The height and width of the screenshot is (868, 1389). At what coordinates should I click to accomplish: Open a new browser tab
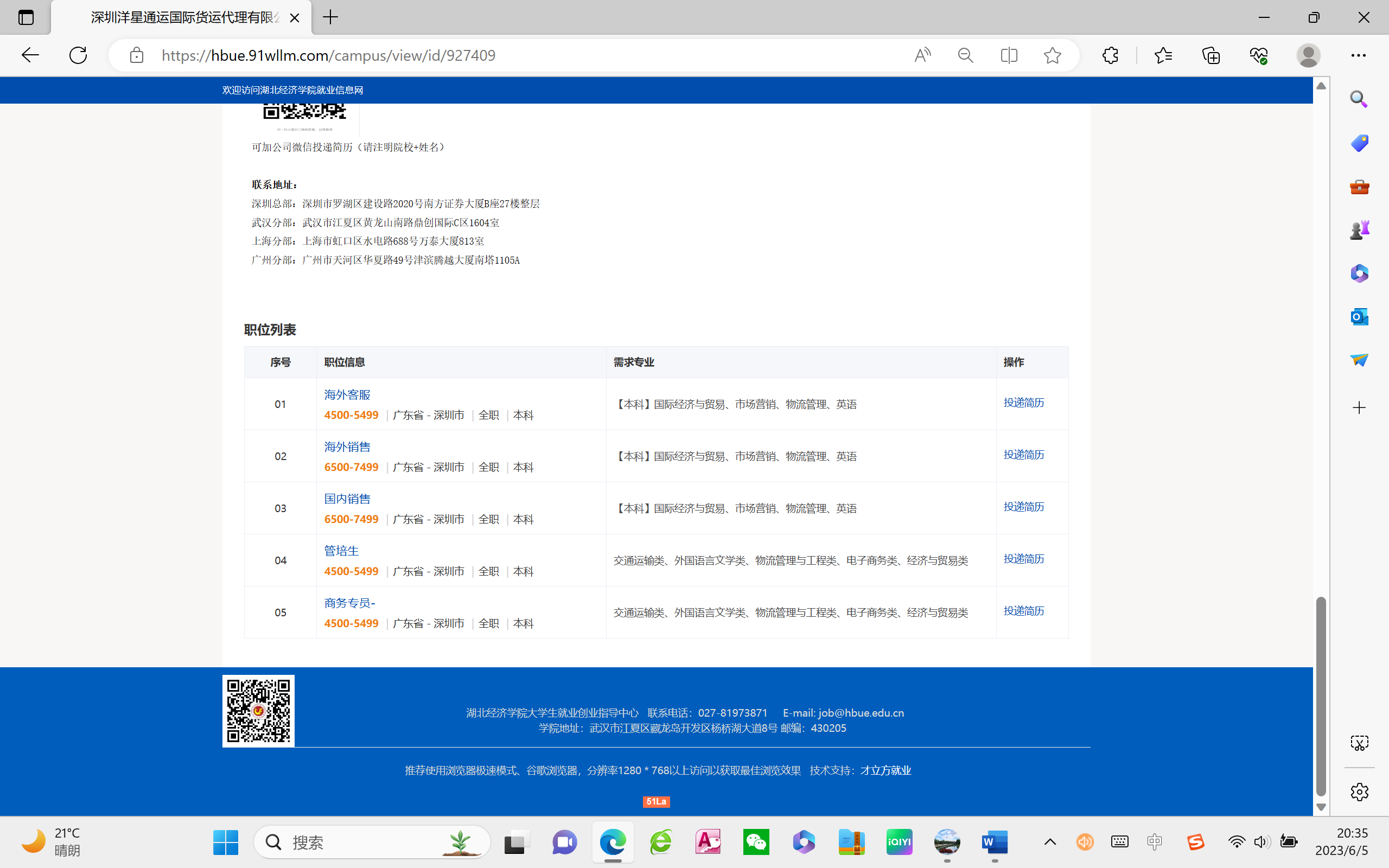[x=330, y=17]
